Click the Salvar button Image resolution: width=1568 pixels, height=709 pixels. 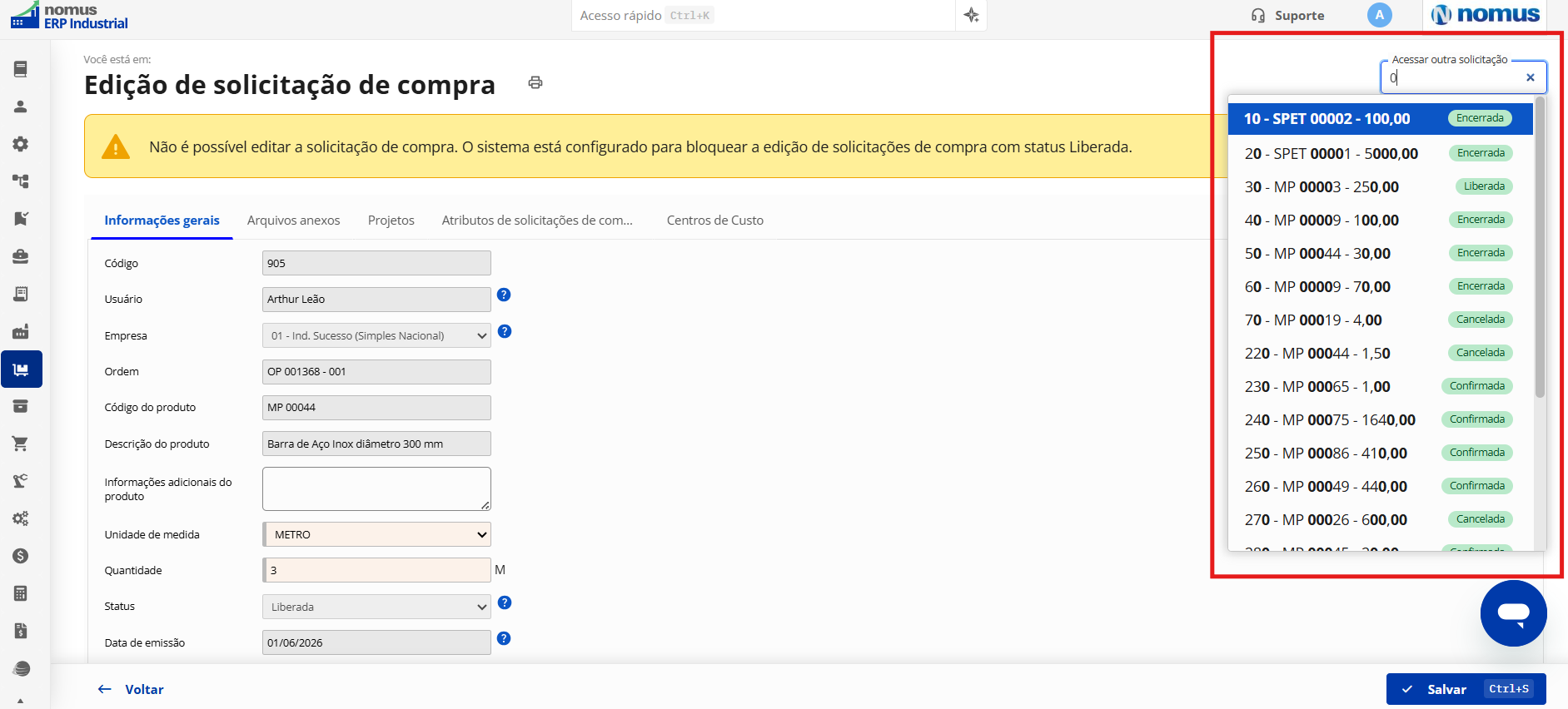click(x=1466, y=689)
